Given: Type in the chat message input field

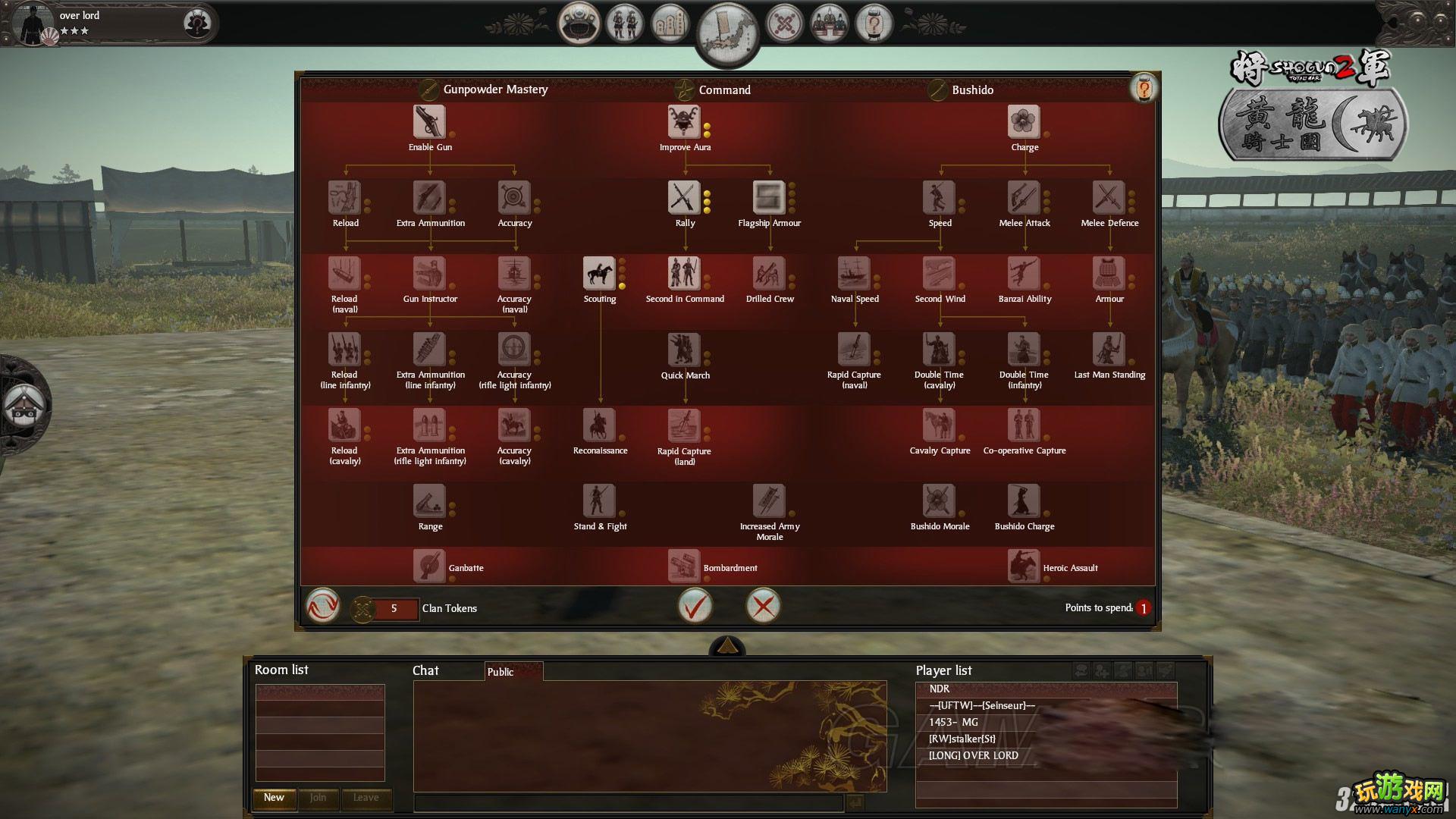Looking at the screenshot, I should 629,802.
